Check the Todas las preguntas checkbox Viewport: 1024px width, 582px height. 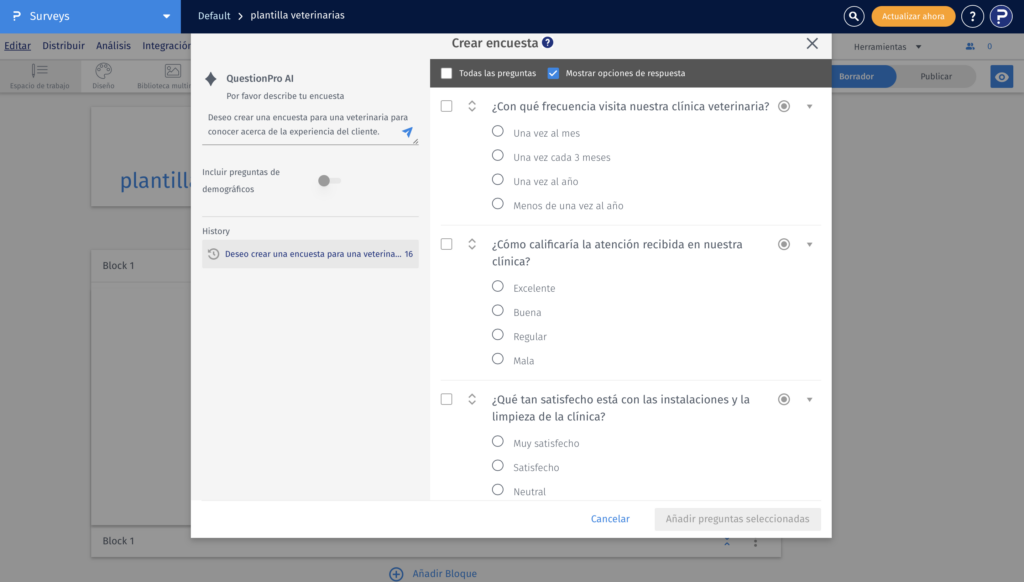tap(447, 73)
